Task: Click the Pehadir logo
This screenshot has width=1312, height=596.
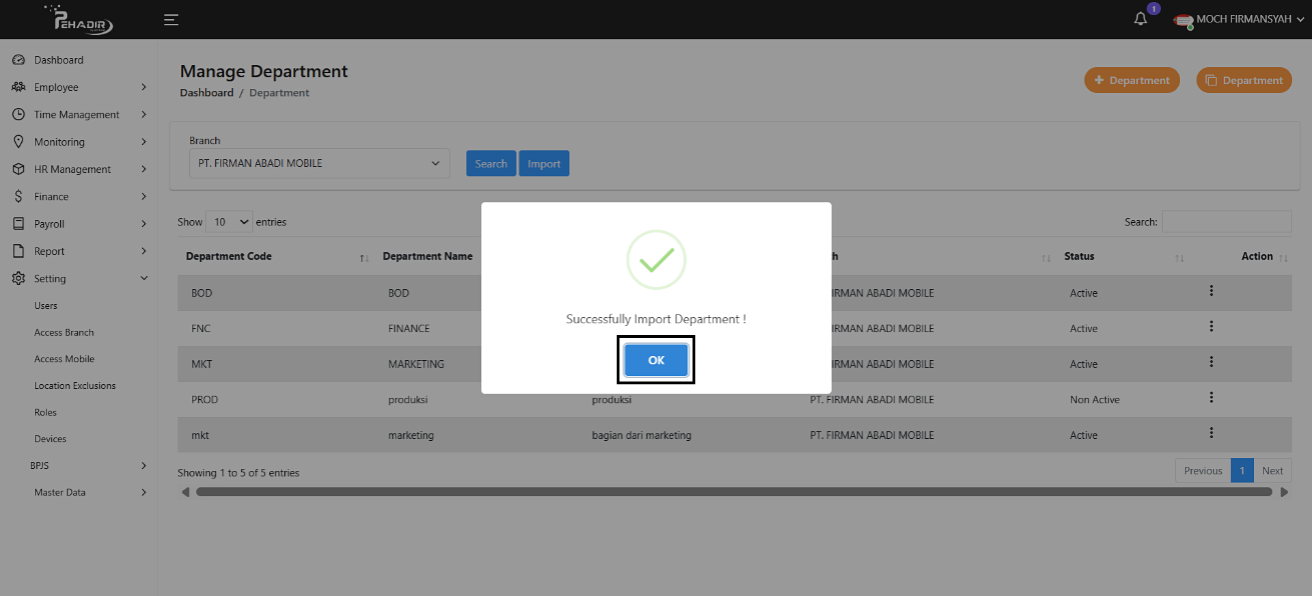Action: coord(78,19)
